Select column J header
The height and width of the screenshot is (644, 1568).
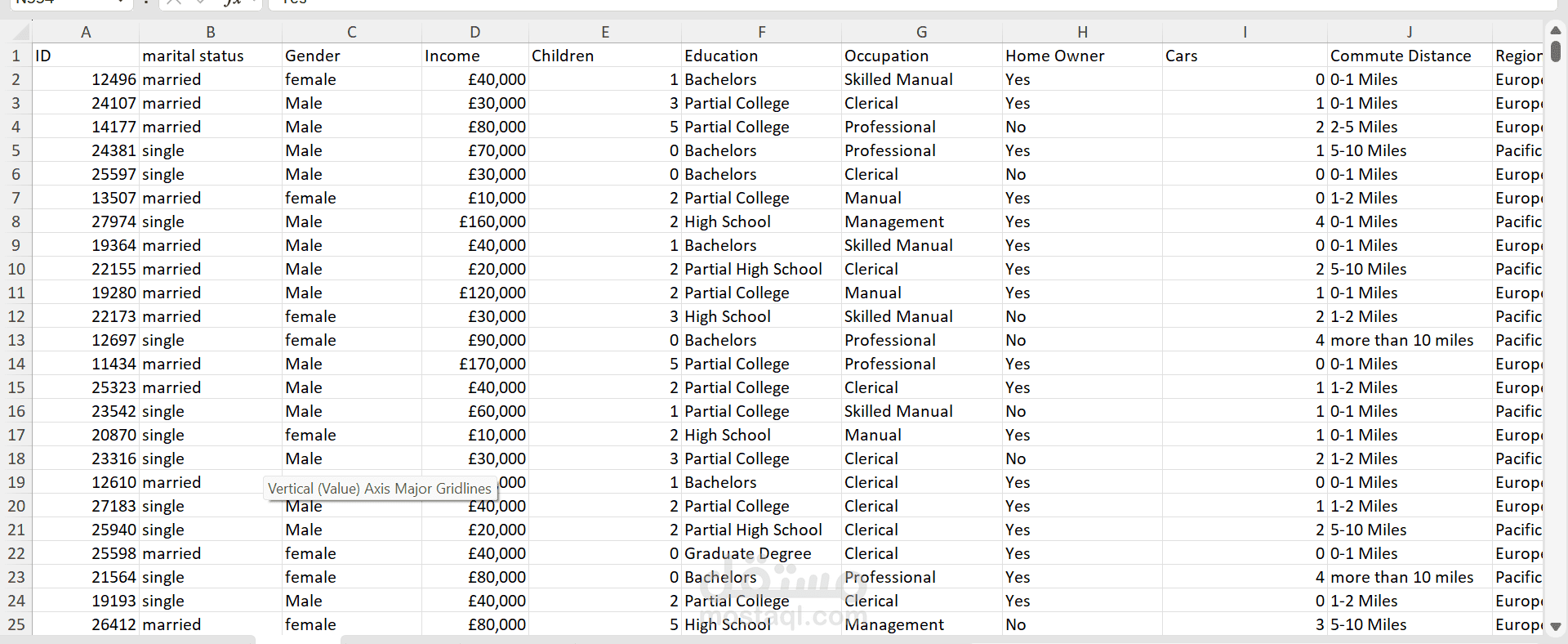tap(1409, 33)
